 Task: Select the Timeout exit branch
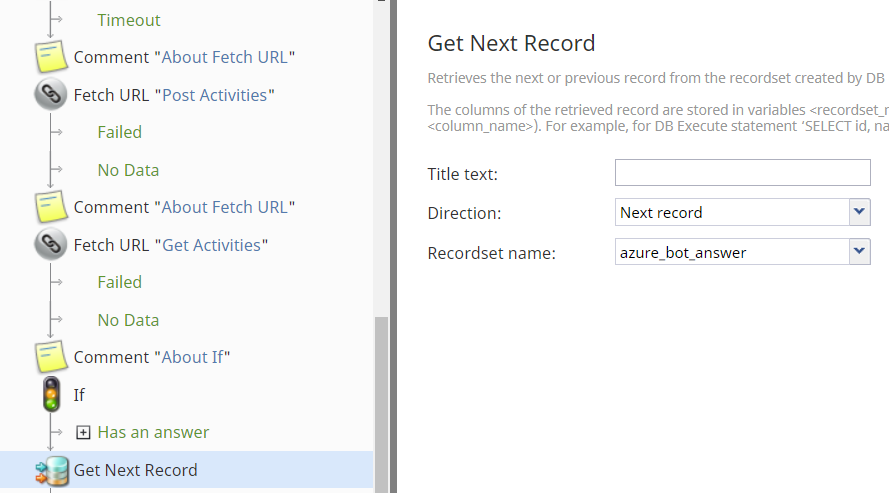click(129, 20)
